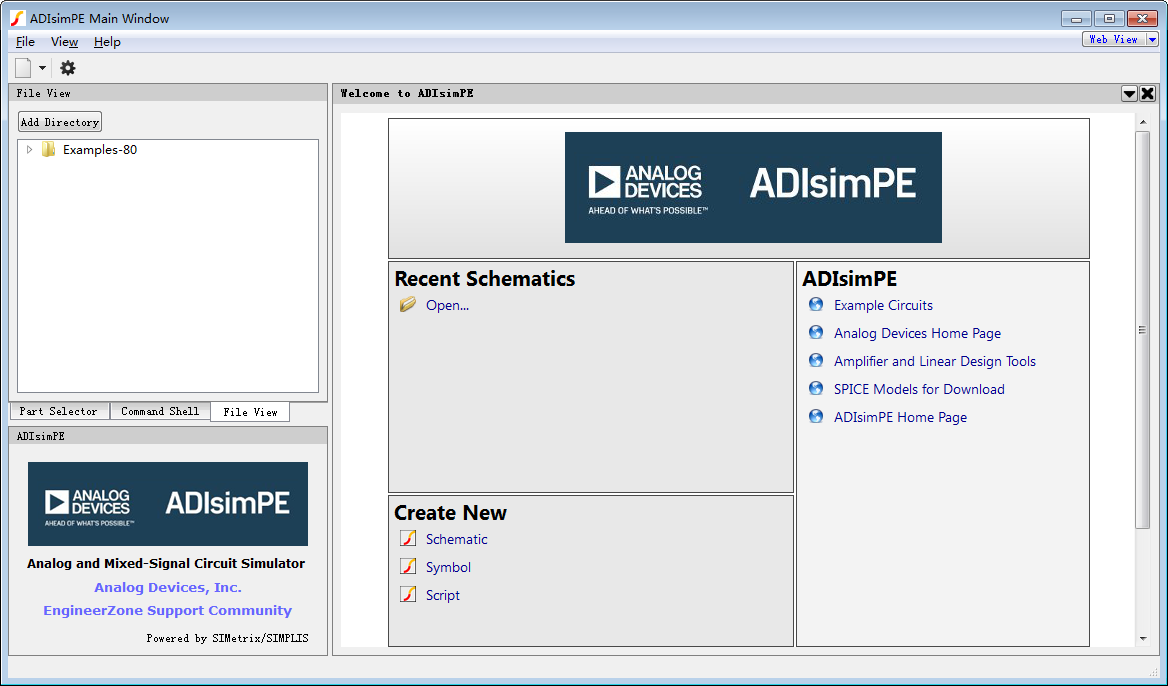Open Amplifier and Linear Design Tools link
Image resolution: width=1168 pixels, height=686 pixels.
tap(935, 361)
